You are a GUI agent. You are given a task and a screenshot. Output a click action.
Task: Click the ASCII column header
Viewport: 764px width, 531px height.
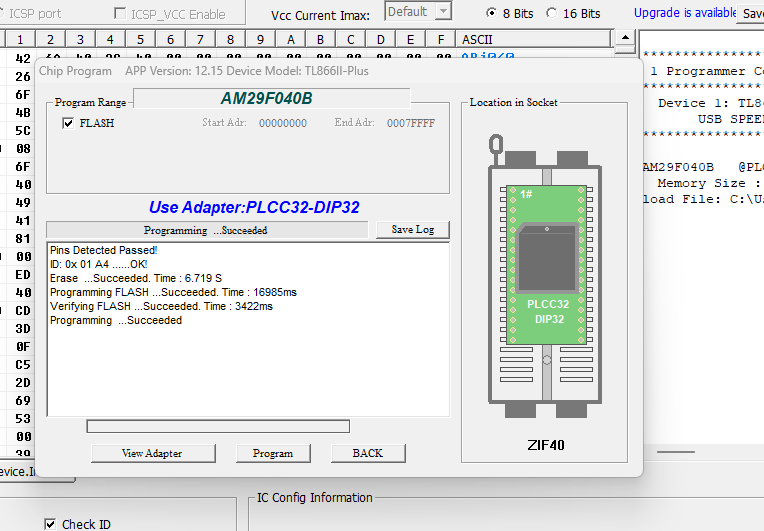click(477, 39)
